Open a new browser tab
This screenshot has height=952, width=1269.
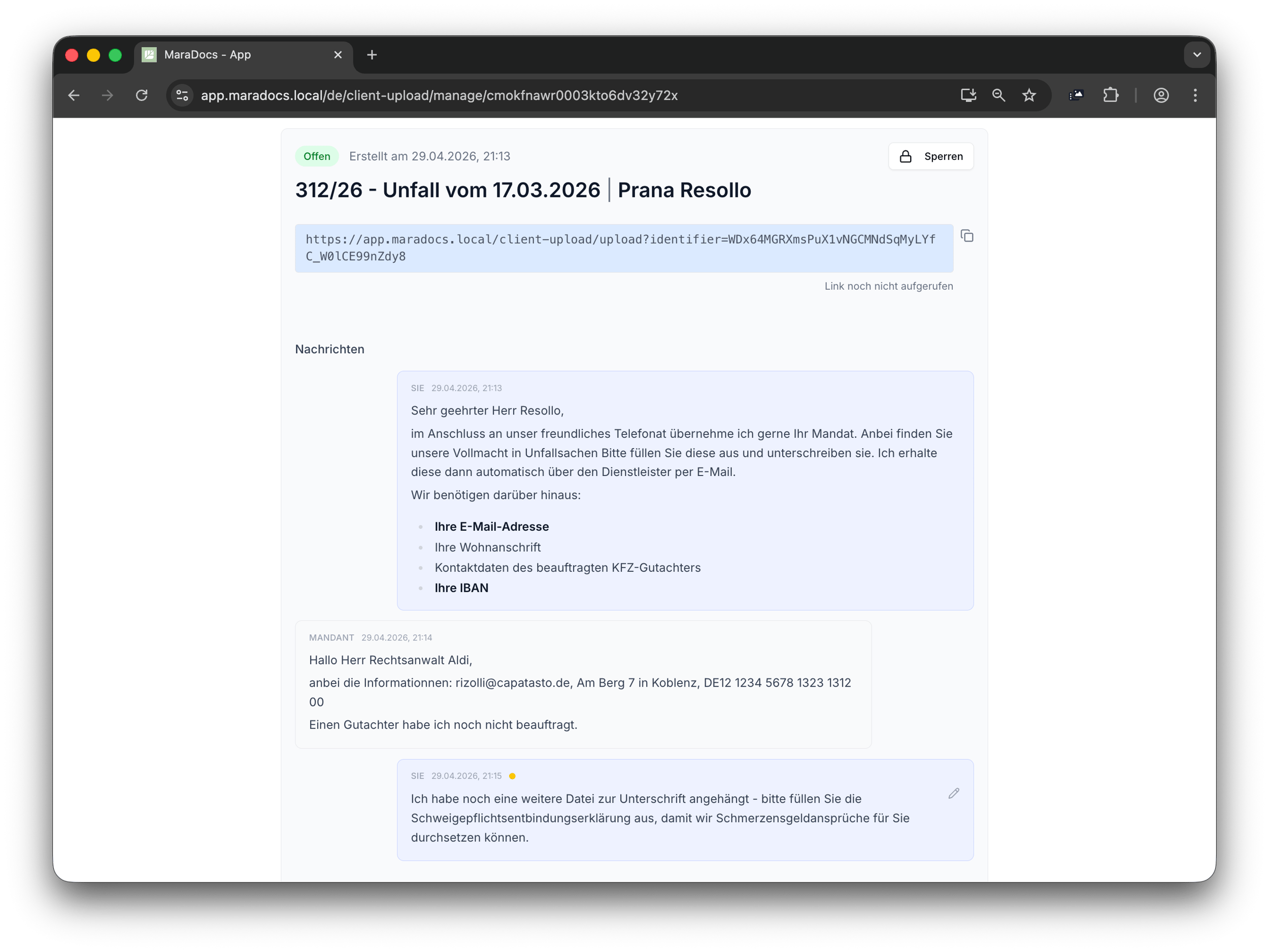(x=372, y=55)
